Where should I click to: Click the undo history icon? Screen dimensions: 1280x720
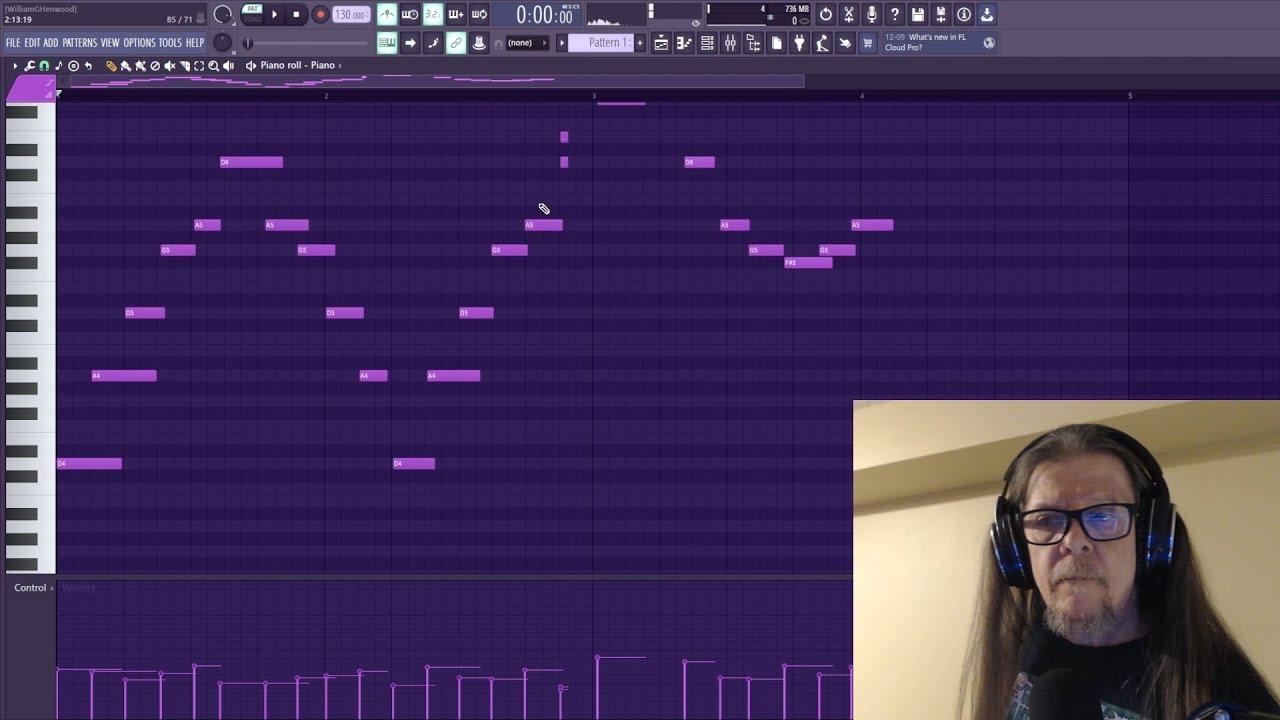[826, 14]
